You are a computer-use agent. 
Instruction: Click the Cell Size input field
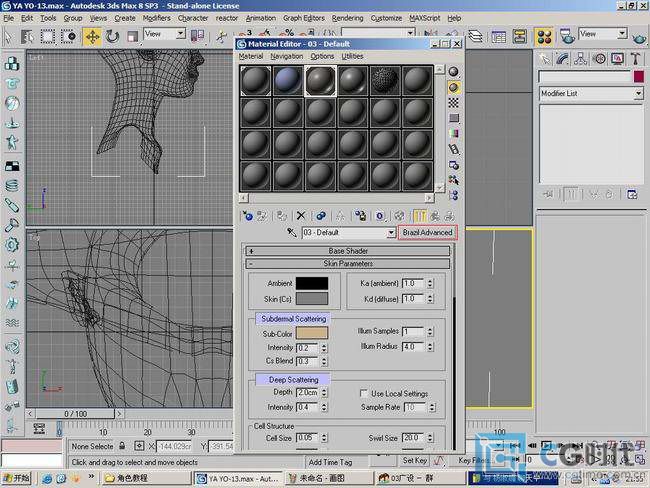click(308, 438)
